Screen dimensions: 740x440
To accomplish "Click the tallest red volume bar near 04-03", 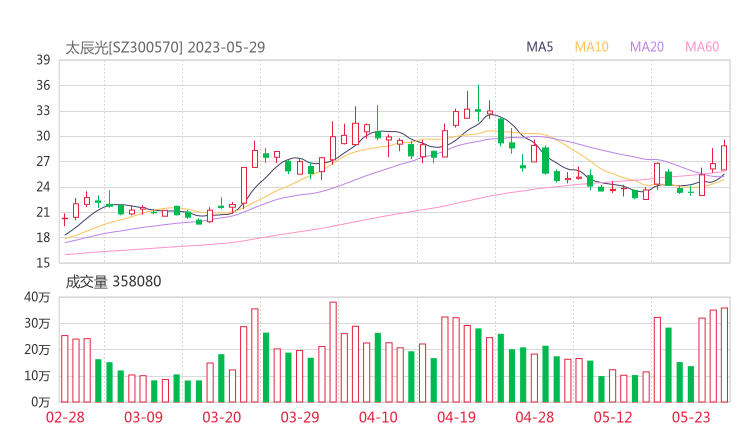I will tap(333, 352).
